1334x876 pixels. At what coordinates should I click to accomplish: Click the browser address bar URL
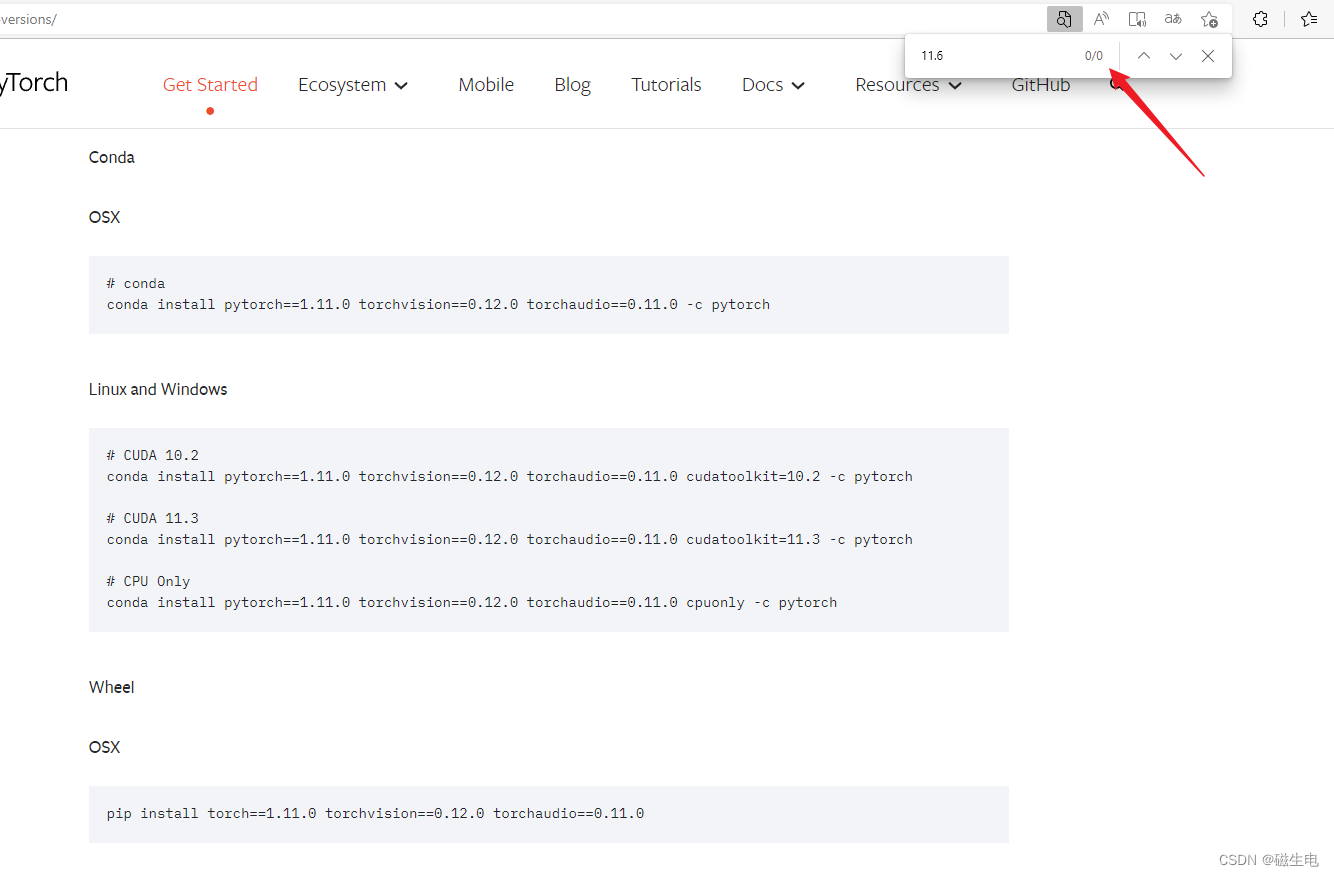coord(520,19)
